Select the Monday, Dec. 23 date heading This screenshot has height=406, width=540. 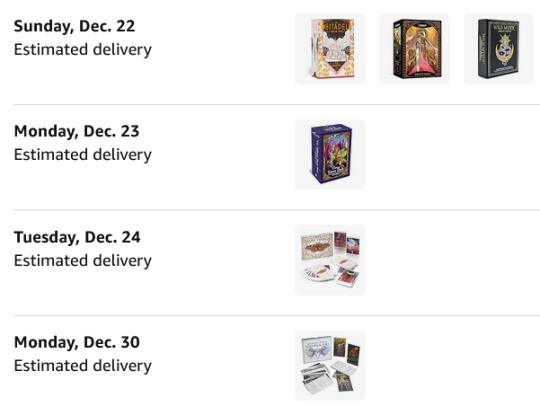(76, 132)
